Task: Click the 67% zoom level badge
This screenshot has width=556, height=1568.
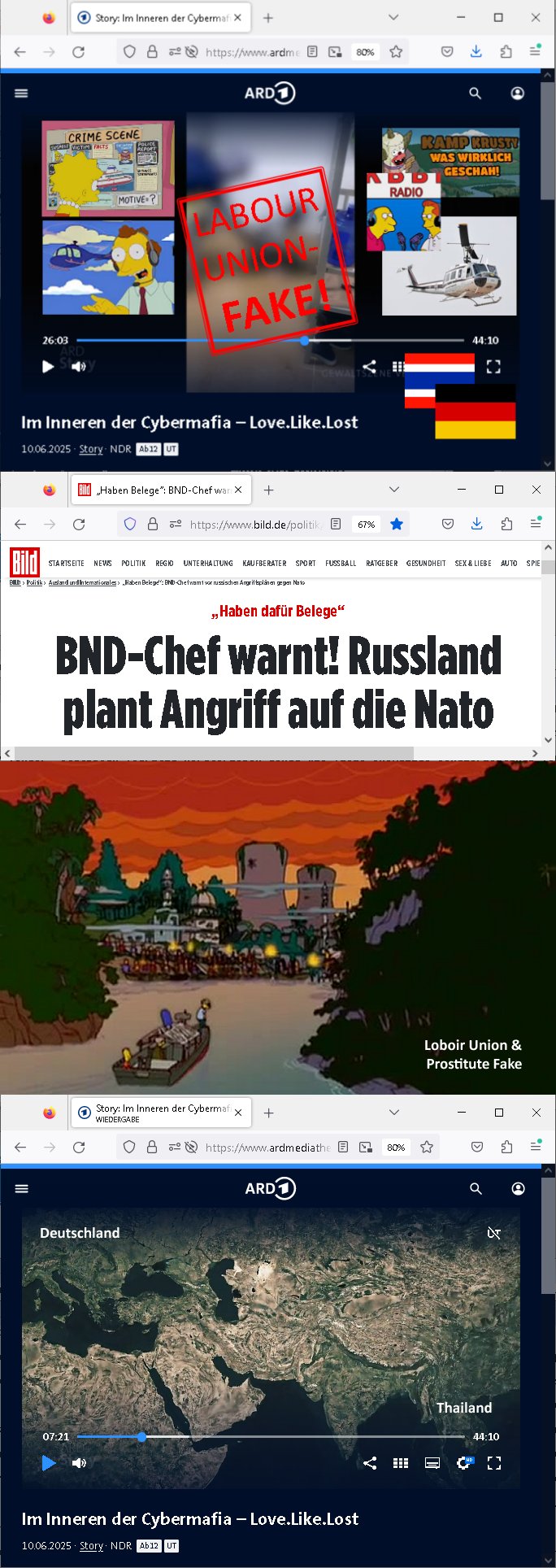Action: (367, 525)
